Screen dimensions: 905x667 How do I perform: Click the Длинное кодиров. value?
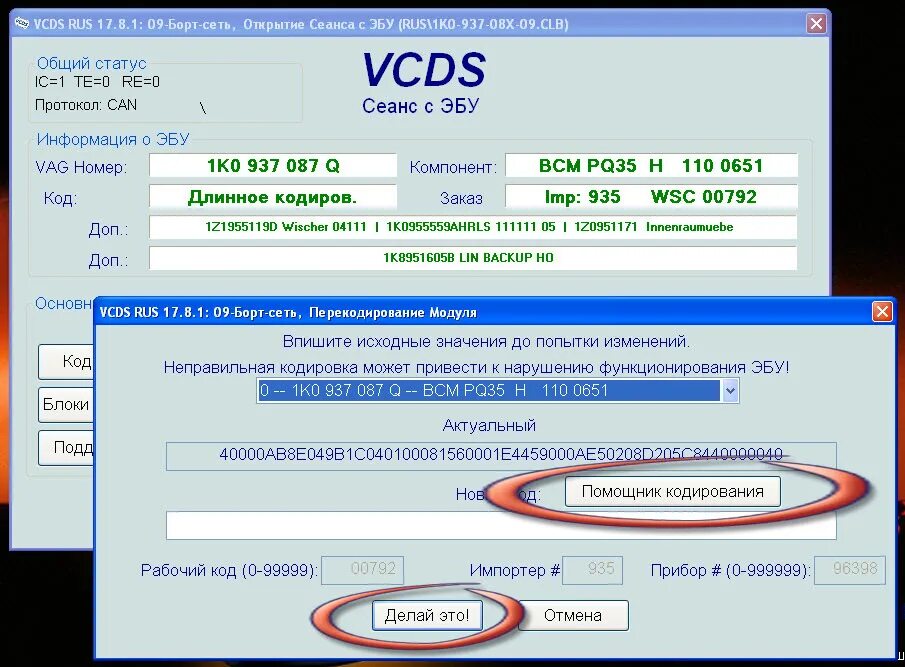point(273,197)
